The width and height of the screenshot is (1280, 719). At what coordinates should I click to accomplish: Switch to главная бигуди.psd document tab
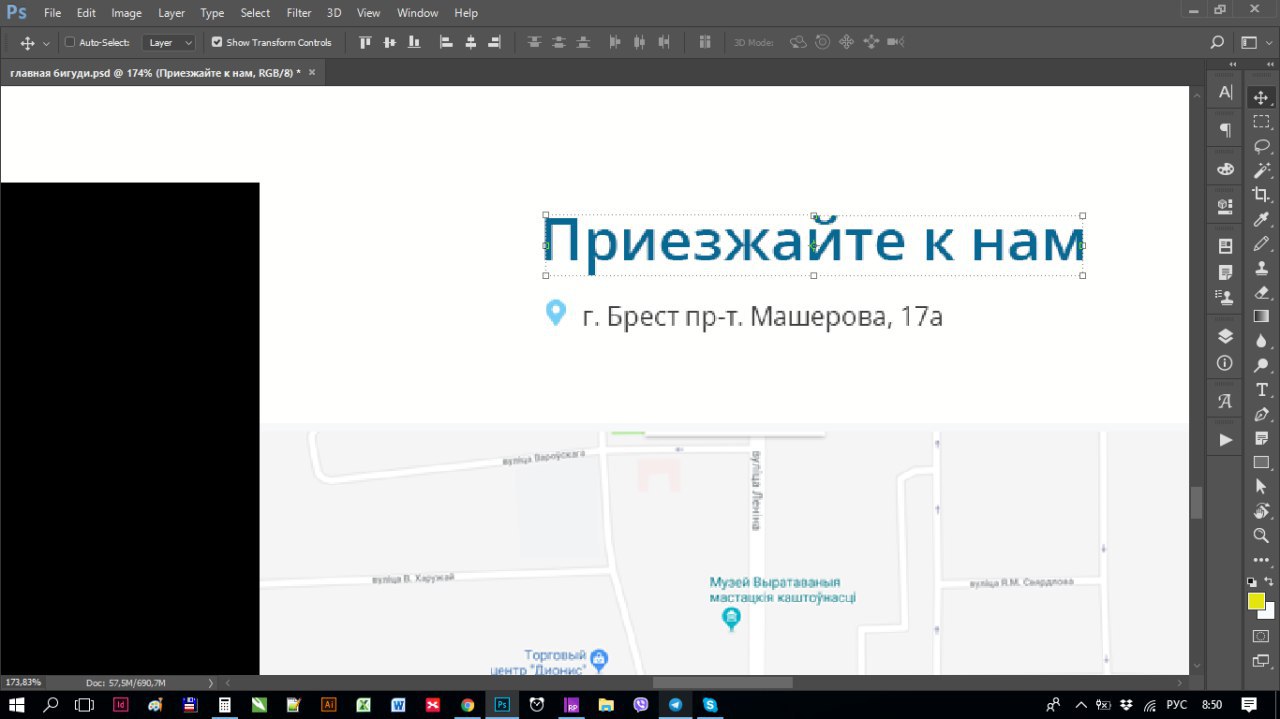155,73
